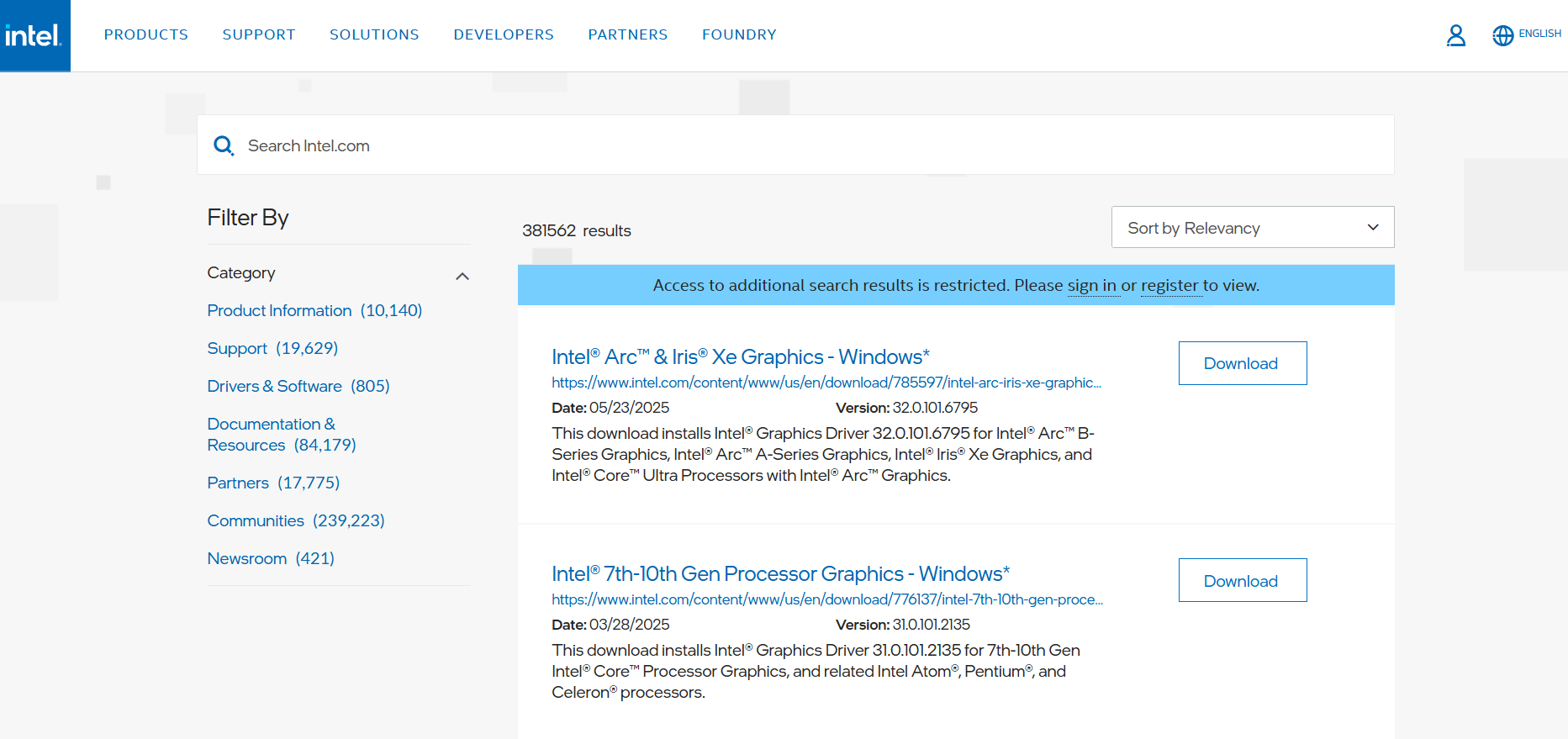This screenshot has width=1568, height=739.
Task: Click version 31.0.101.2135 text
Action: coord(931,625)
